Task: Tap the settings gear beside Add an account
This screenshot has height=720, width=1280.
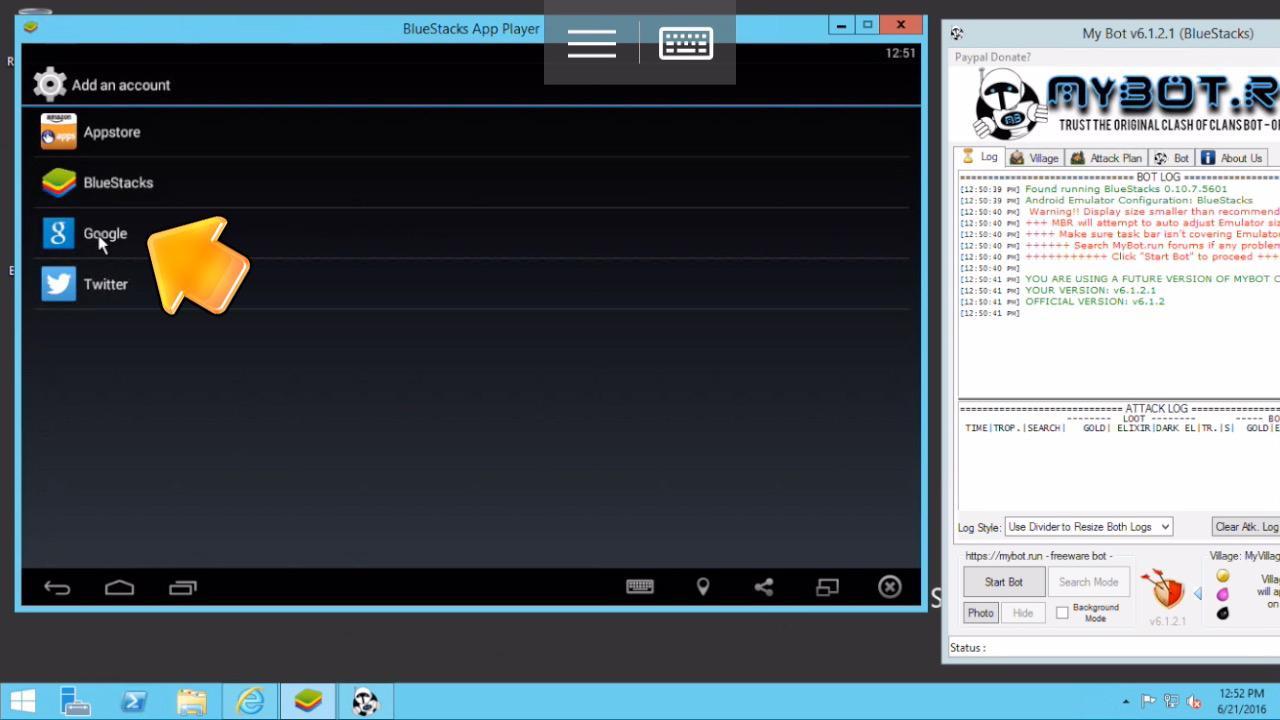Action: point(50,84)
